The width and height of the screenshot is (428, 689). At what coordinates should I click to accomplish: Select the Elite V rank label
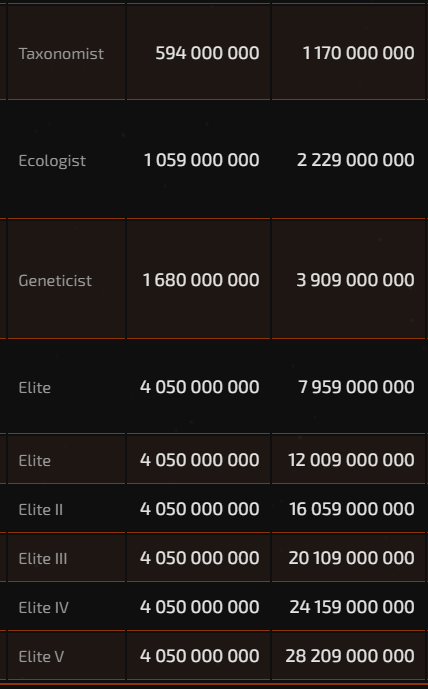tap(41, 656)
